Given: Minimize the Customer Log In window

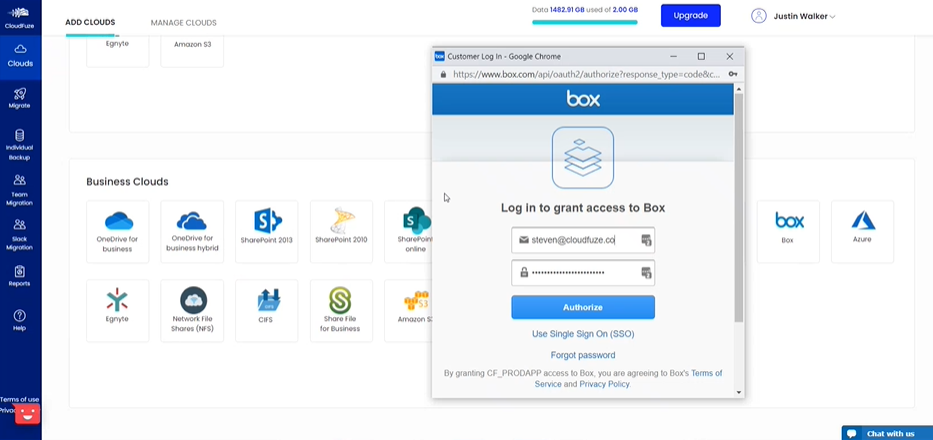Looking at the screenshot, I should point(674,57).
